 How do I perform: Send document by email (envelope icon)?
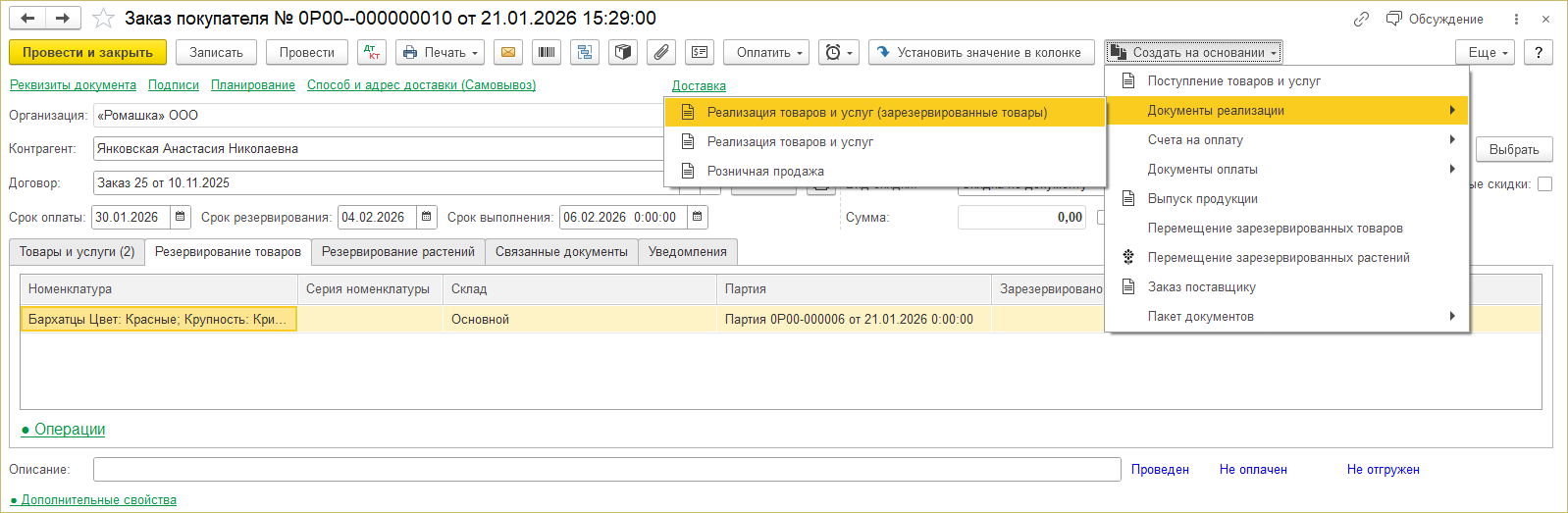pyautogui.click(x=507, y=52)
